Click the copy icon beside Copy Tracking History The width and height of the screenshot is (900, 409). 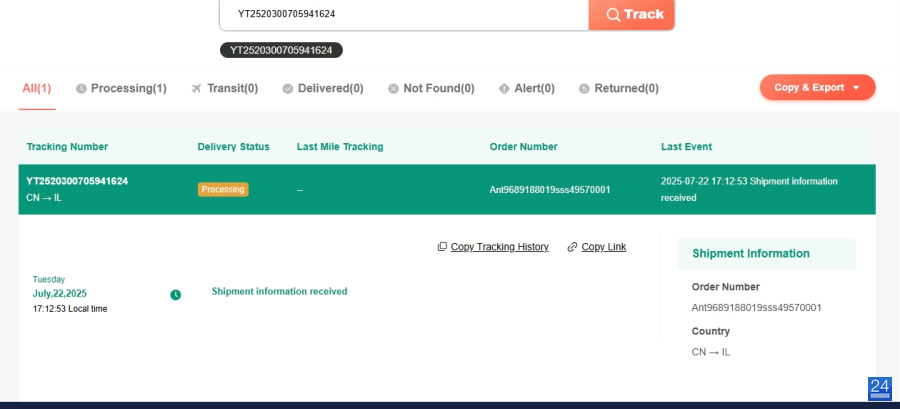pos(442,247)
